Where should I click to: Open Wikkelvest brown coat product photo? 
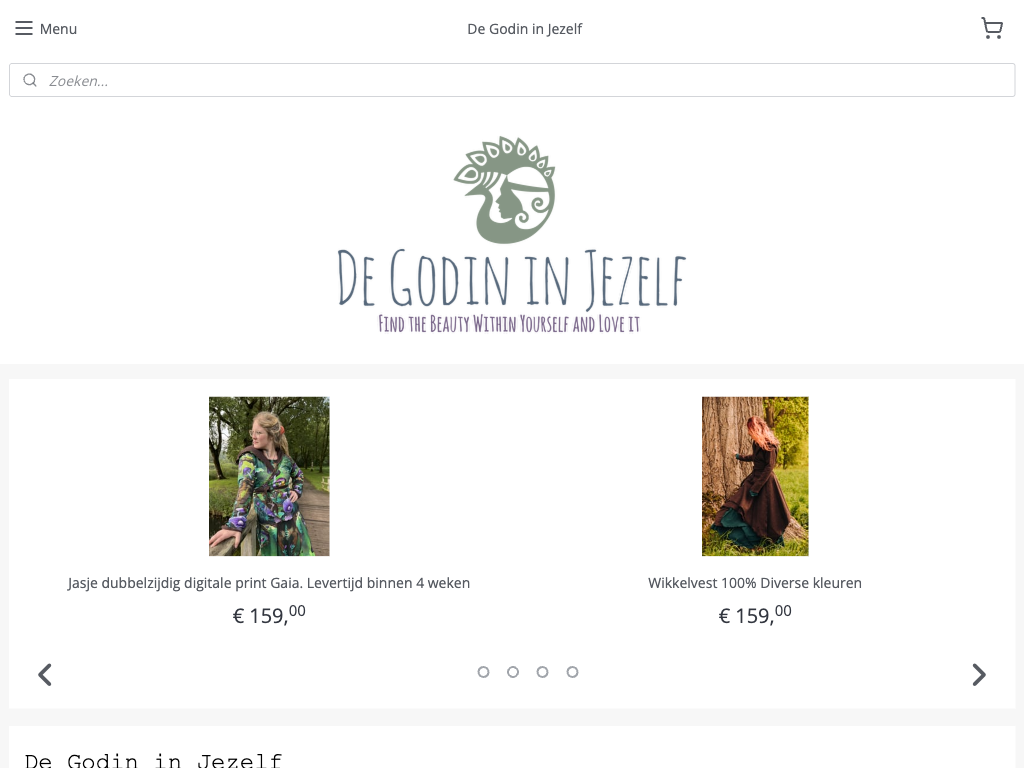[x=755, y=476]
